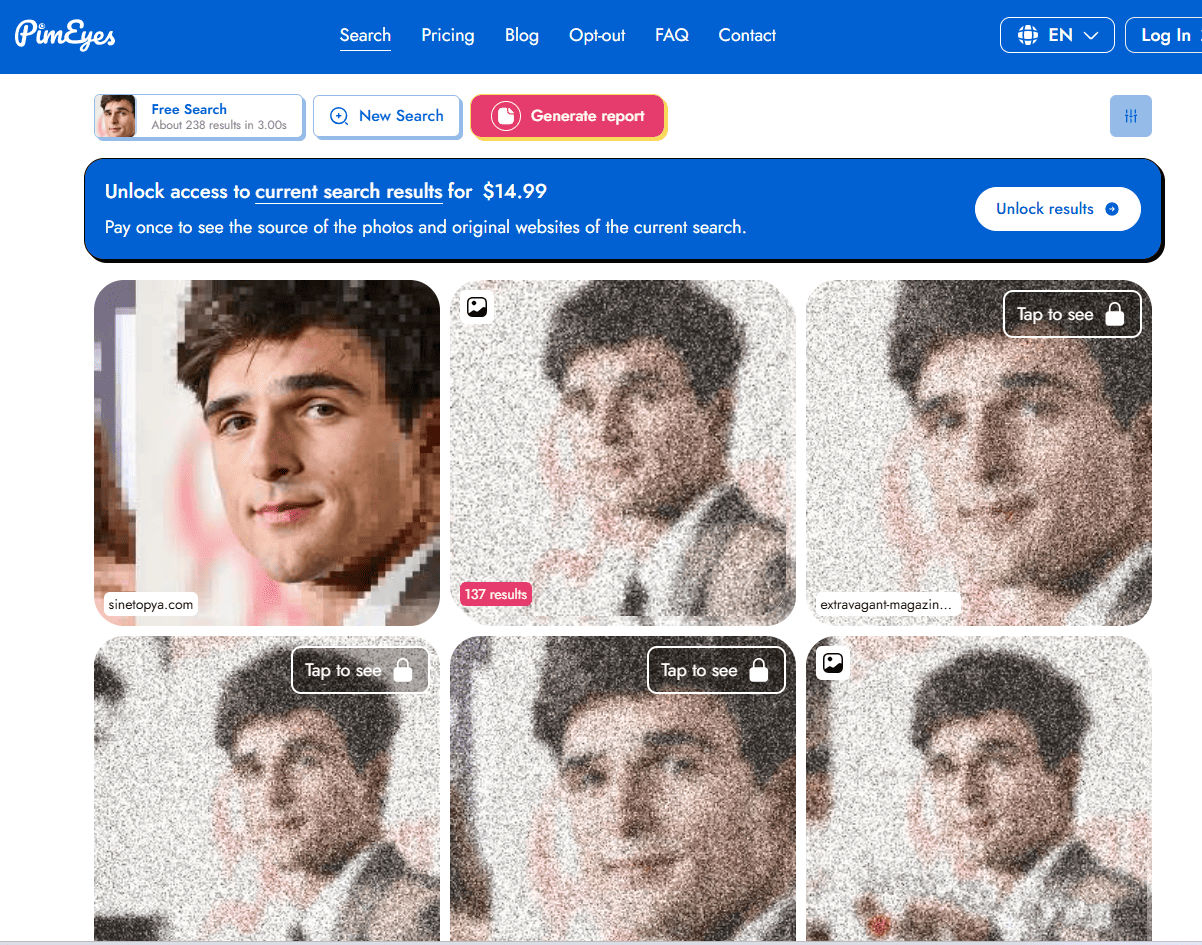This screenshot has height=945, width=1202.
Task: Open the Free Search results summary
Action: (x=198, y=116)
